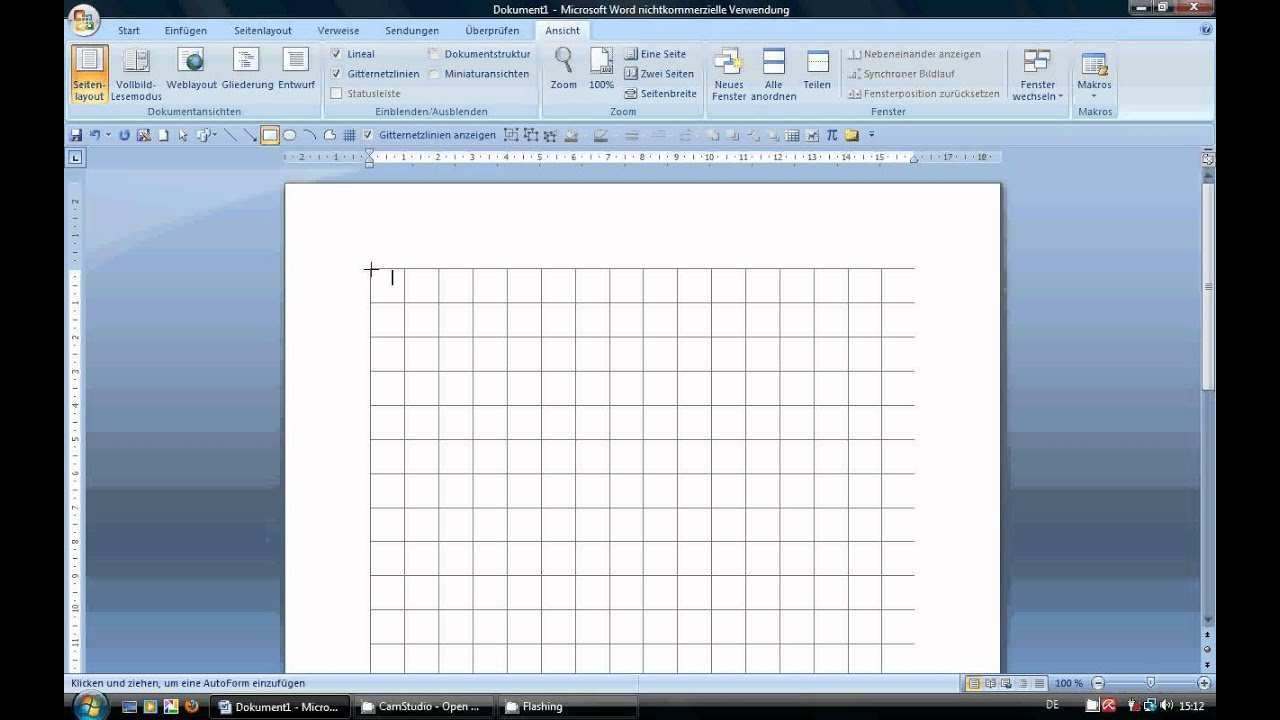Select the oval shape tool in quick toolbar
1280x720 pixels.
tap(290, 135)
